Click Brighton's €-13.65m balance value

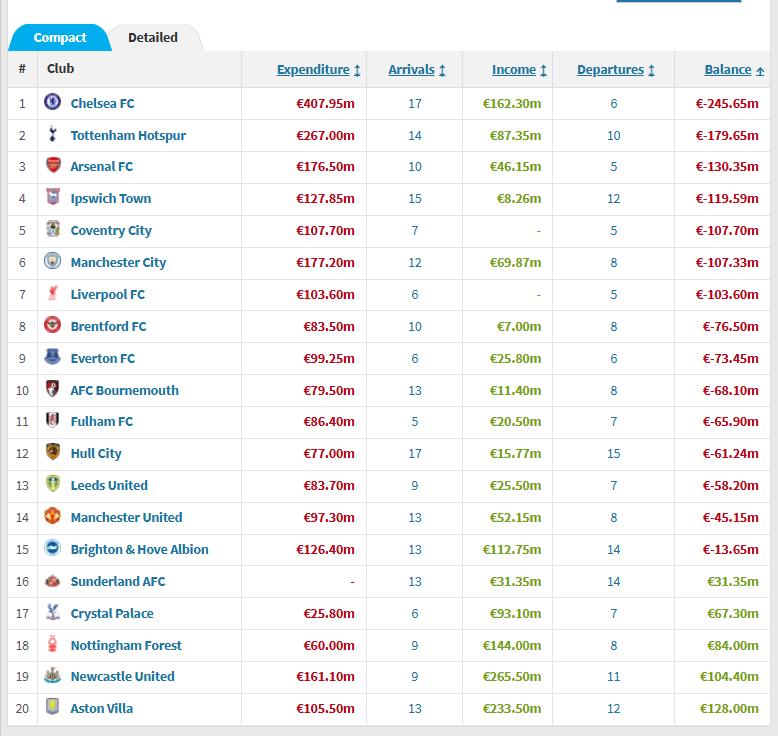click(x=730, y=550)
